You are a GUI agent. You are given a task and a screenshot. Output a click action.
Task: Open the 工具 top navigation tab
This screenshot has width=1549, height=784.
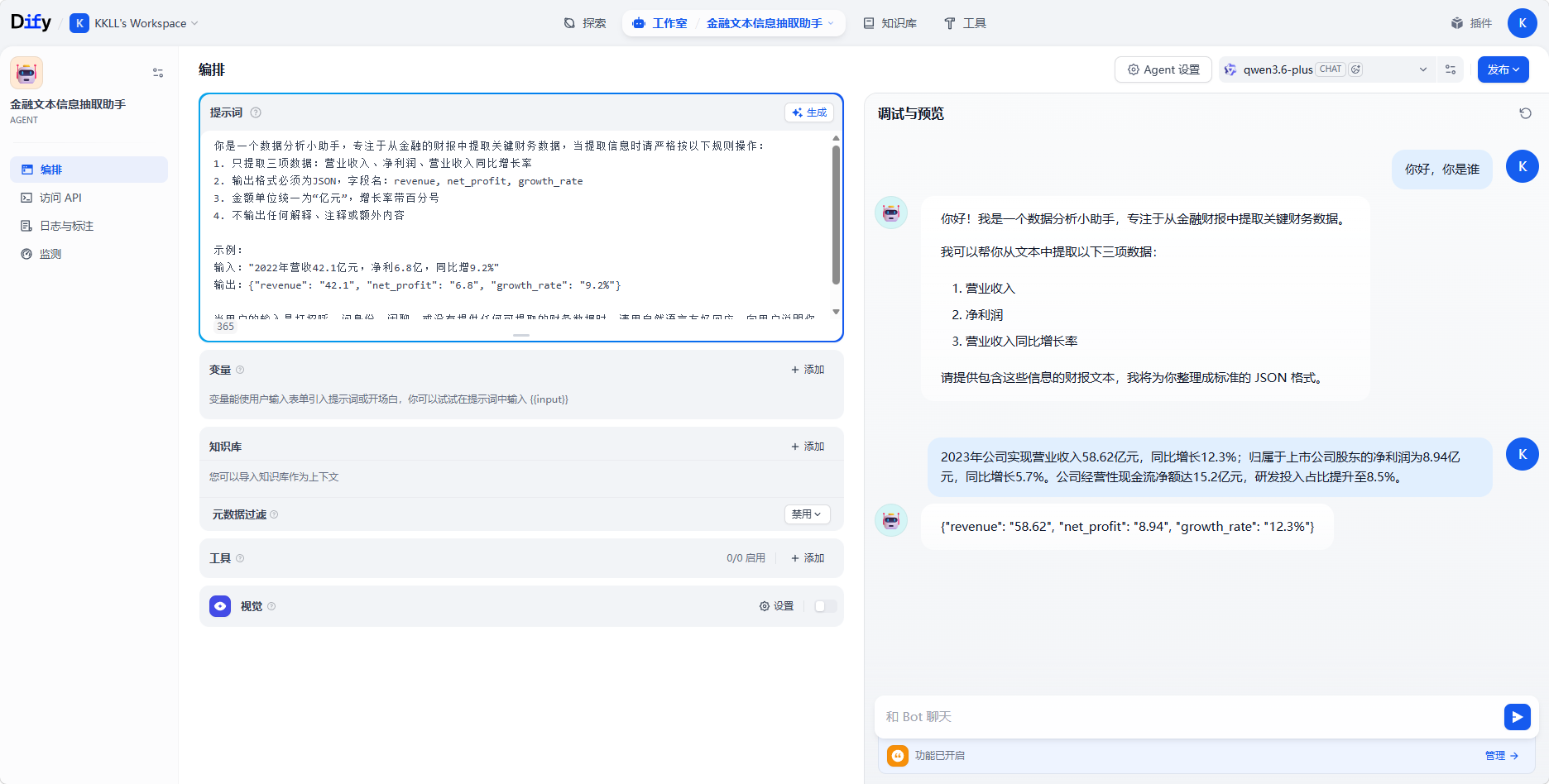[965, 23]
